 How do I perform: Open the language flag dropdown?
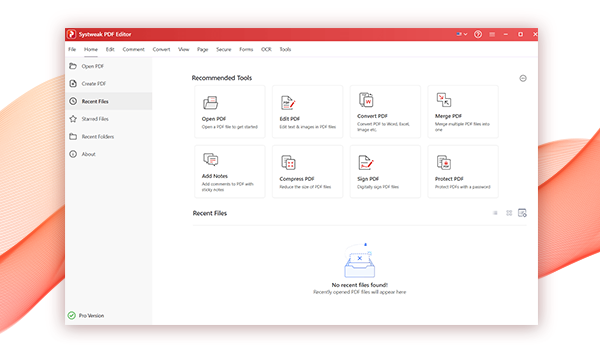(461, 34)
